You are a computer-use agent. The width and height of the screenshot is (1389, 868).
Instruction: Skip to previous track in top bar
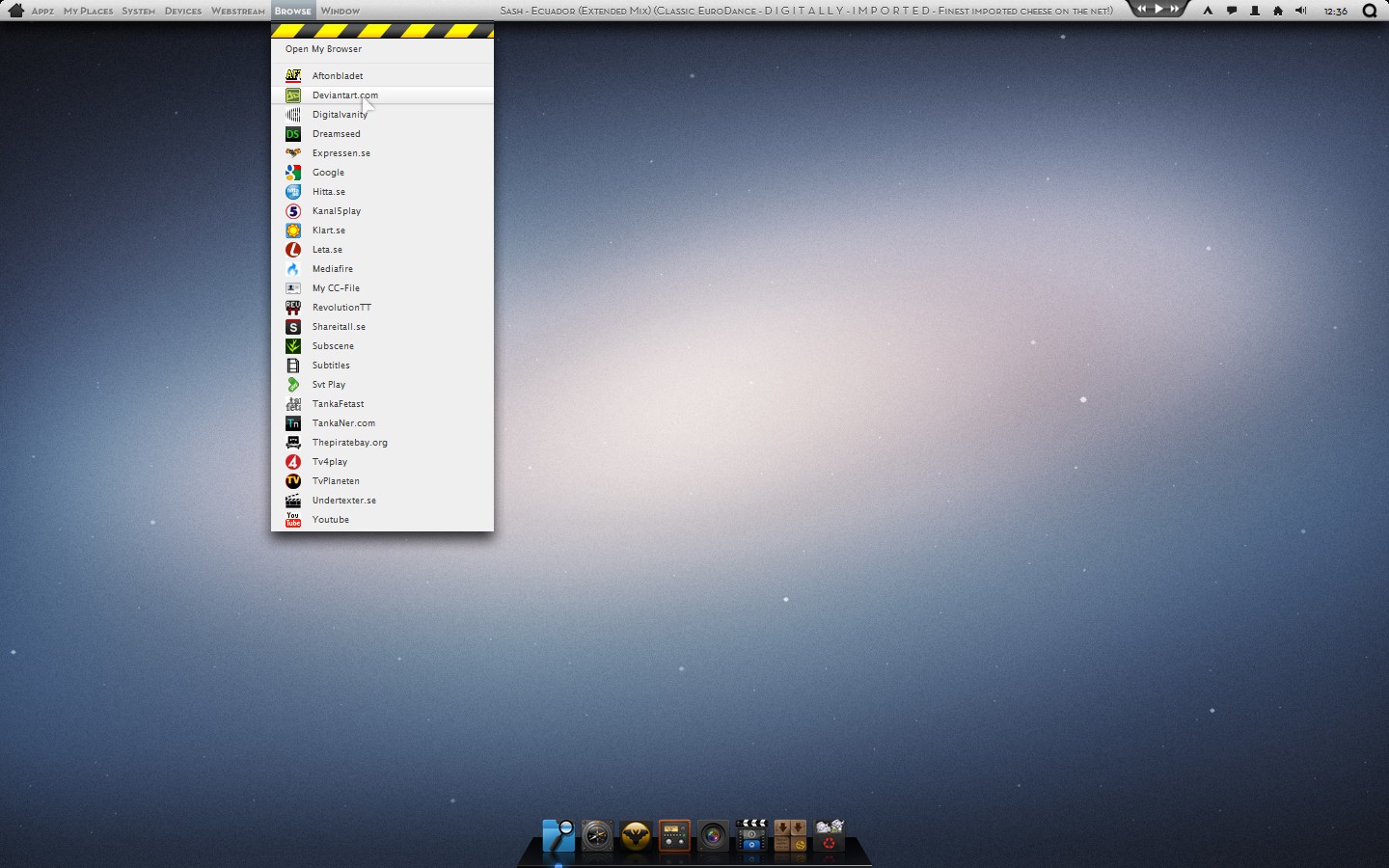click(1142, 9)
